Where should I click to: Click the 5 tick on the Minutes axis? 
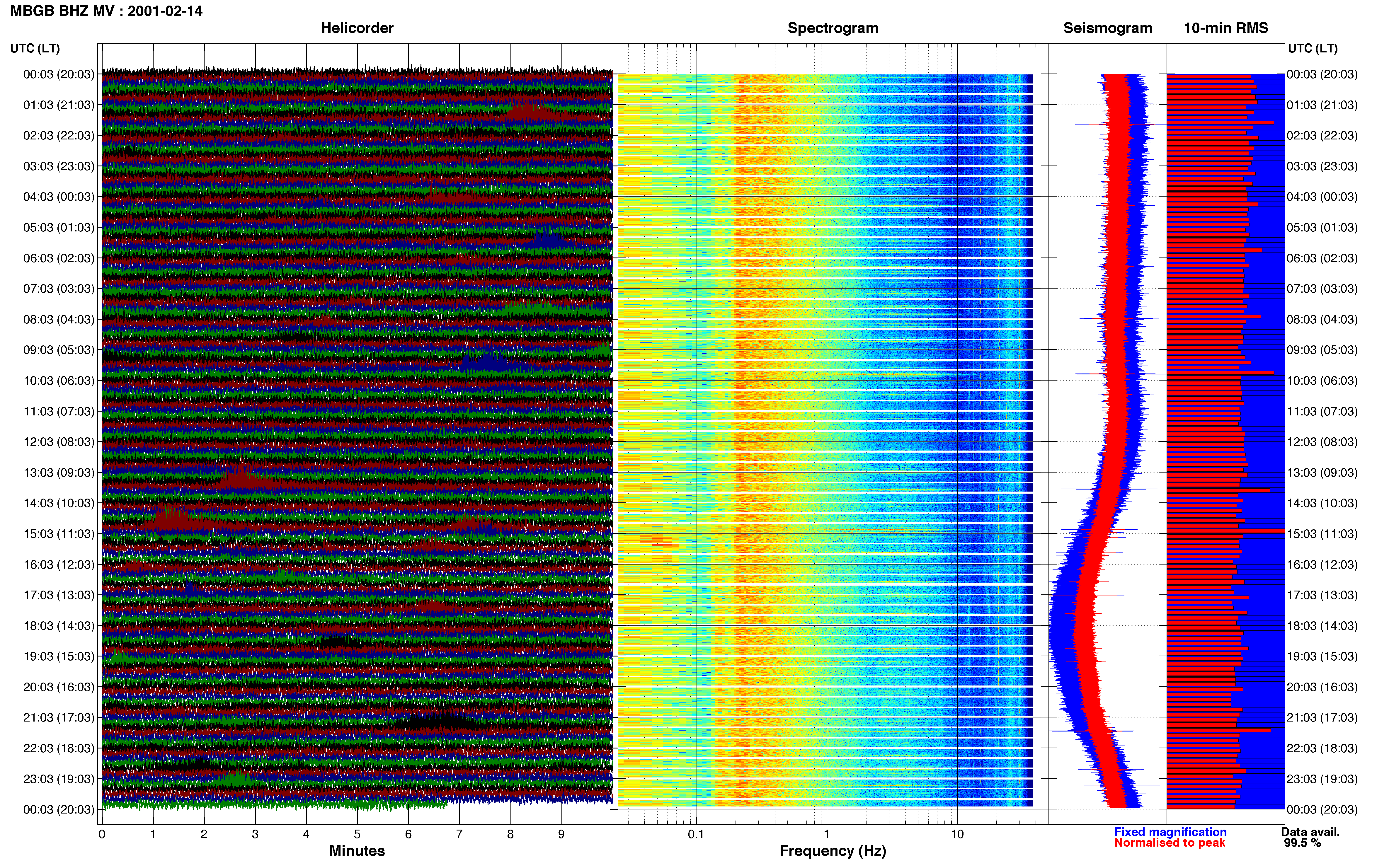point(357,834)
